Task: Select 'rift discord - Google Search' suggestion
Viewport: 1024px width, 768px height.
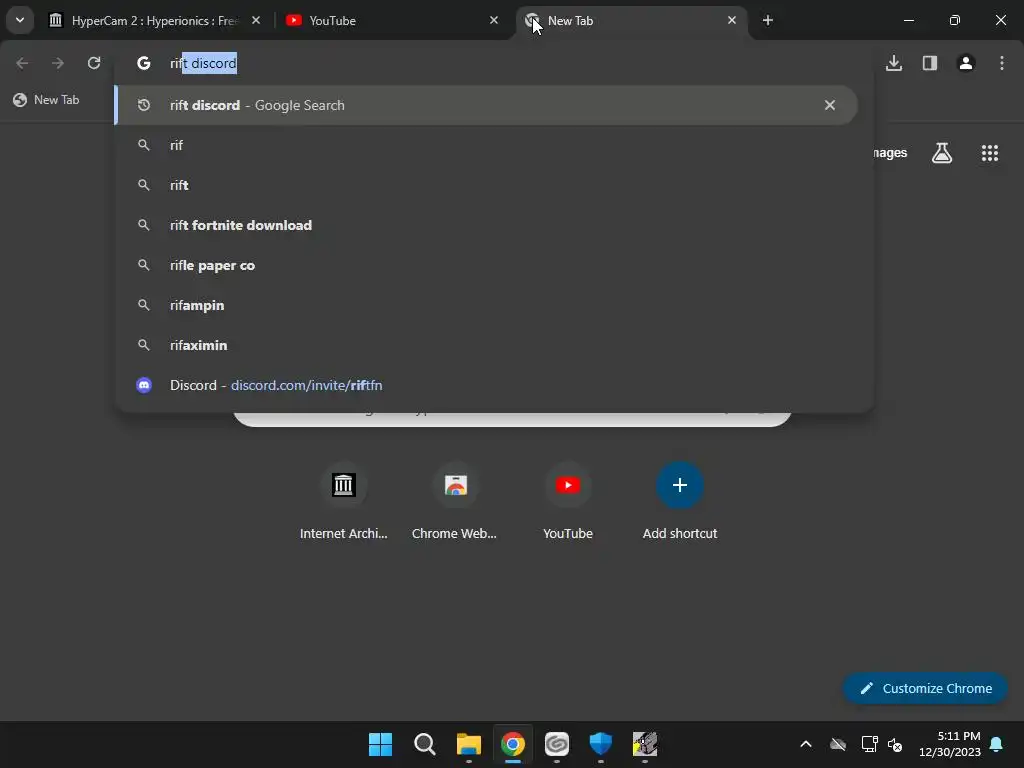Action: pos(486,105)
